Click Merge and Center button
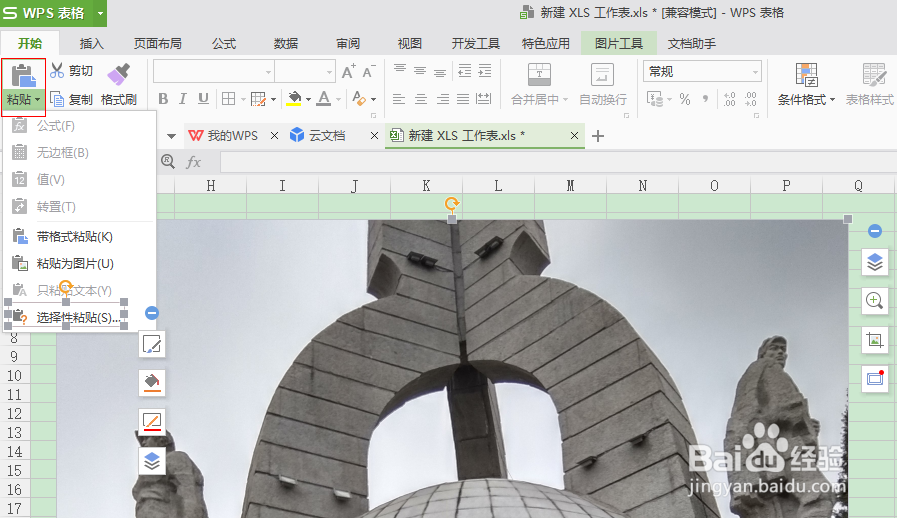 539,85
